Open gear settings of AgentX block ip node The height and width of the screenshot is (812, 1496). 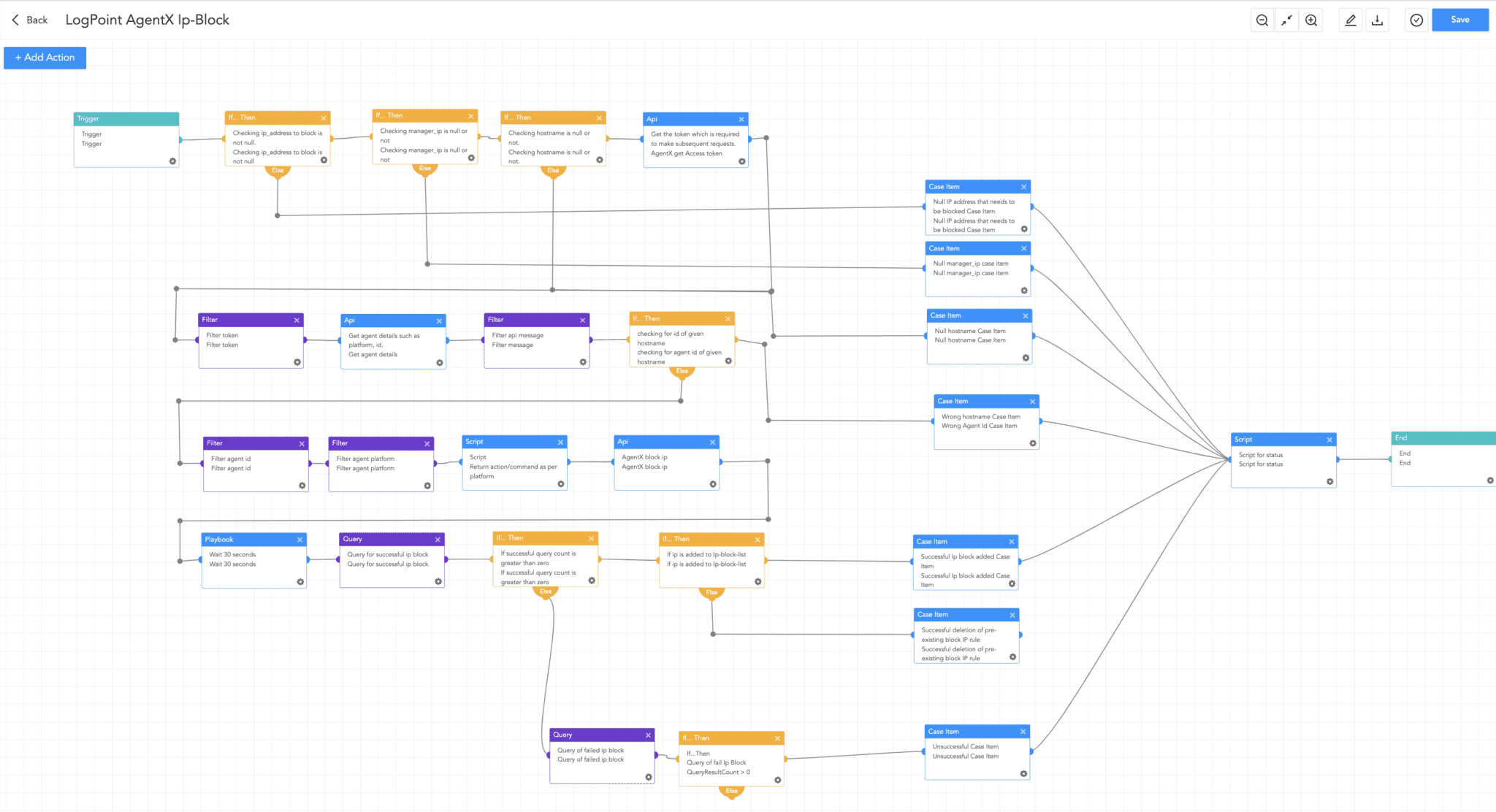coord(713,484)
